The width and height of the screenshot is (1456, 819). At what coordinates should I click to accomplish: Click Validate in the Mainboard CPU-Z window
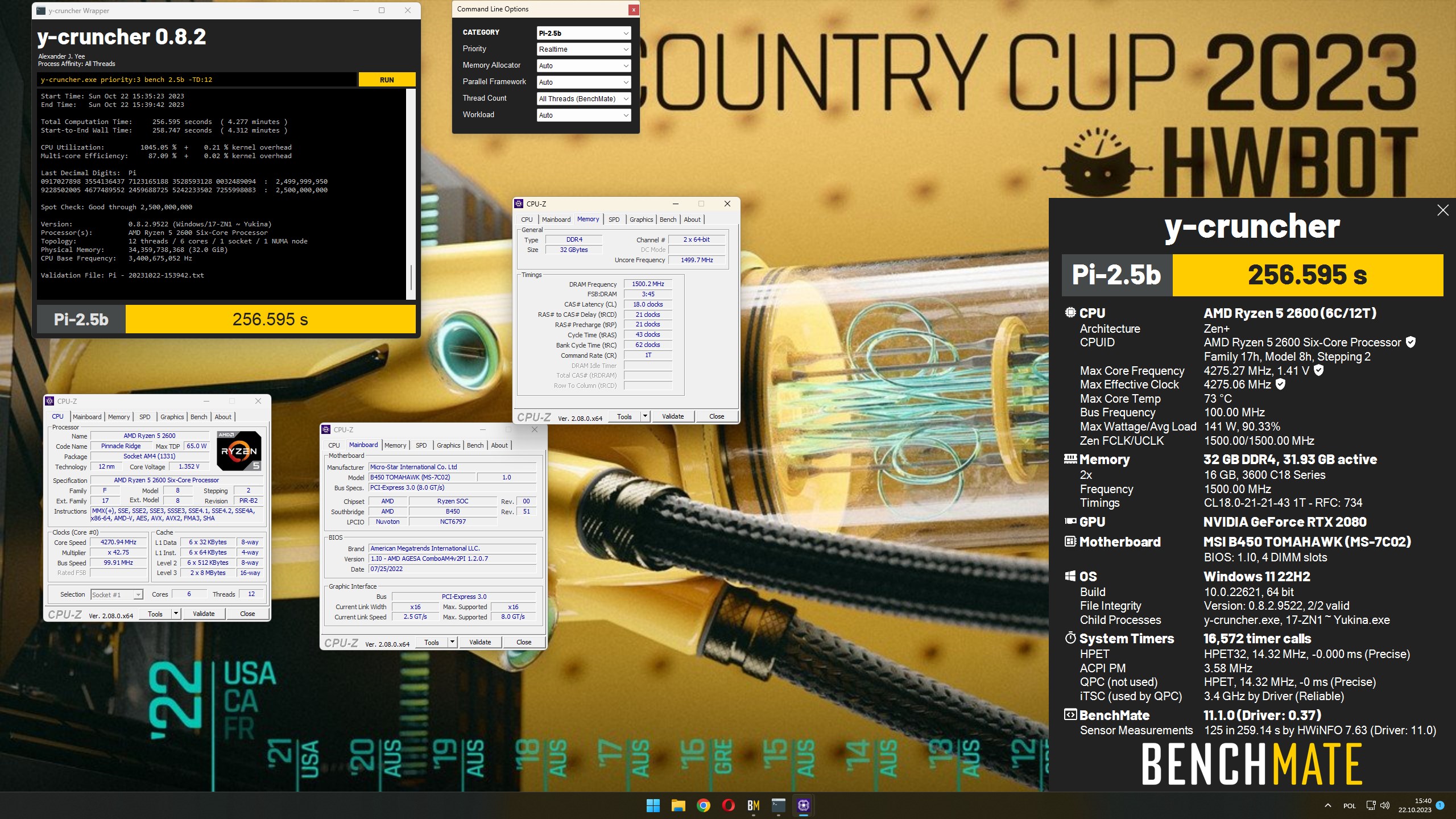click(x=480, y=642)
